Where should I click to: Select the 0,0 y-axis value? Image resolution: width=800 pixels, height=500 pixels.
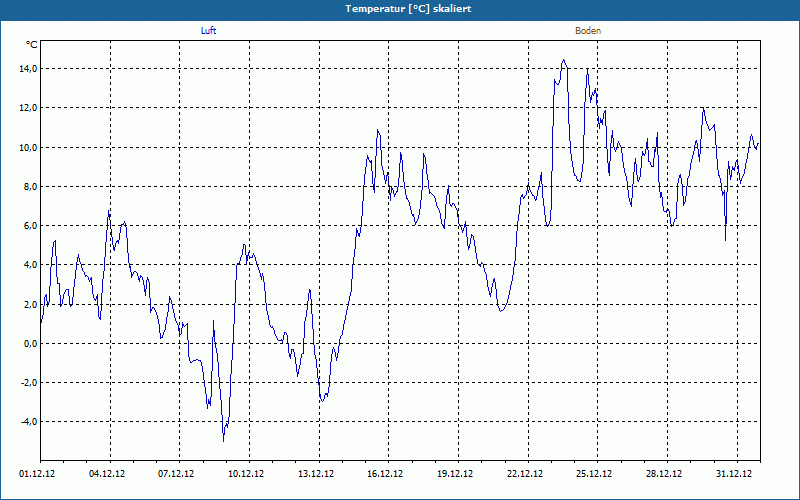(x=30, y=343)
